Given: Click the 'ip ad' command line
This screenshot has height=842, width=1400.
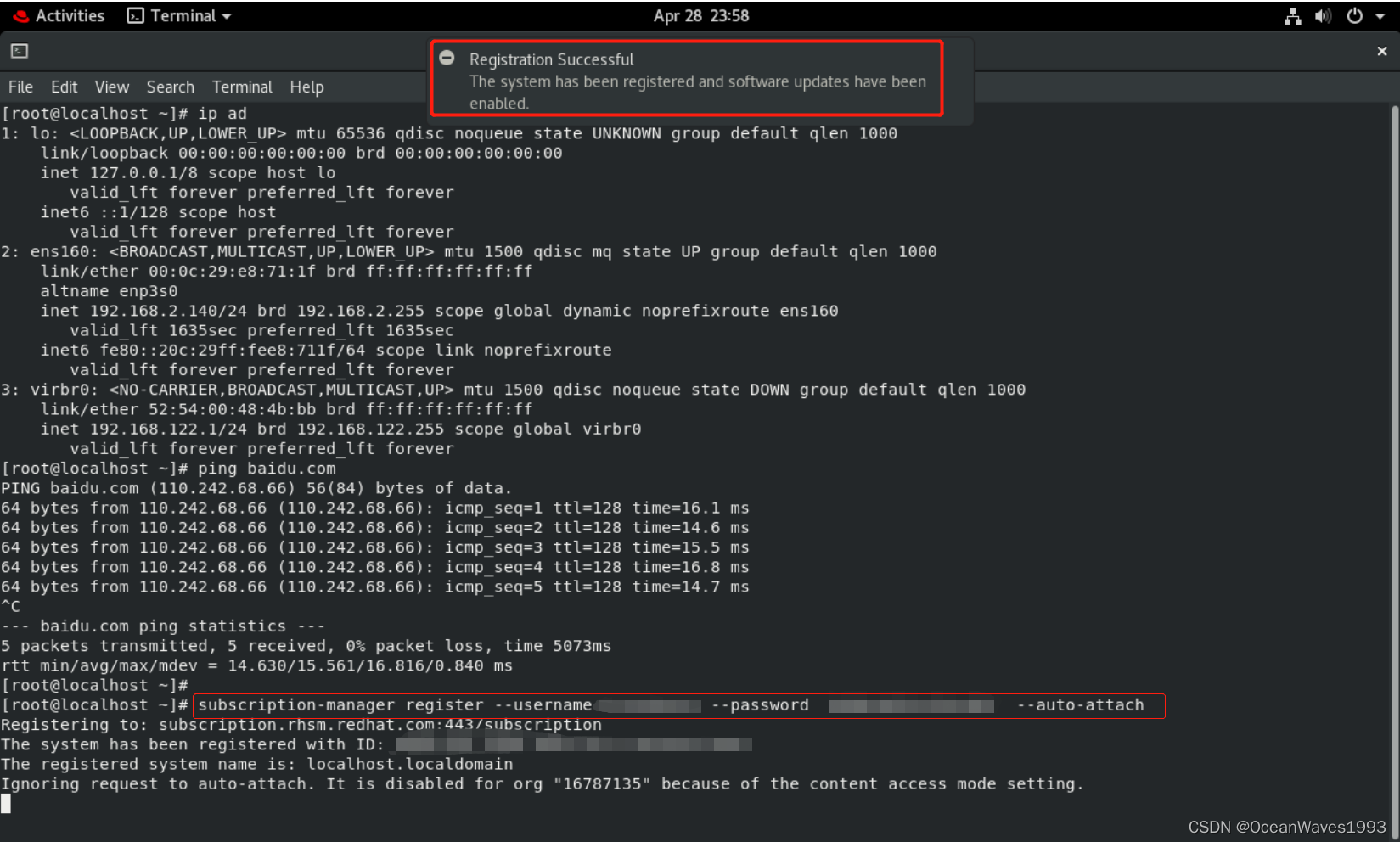Looking at the screenshot, I should (124, 114).
